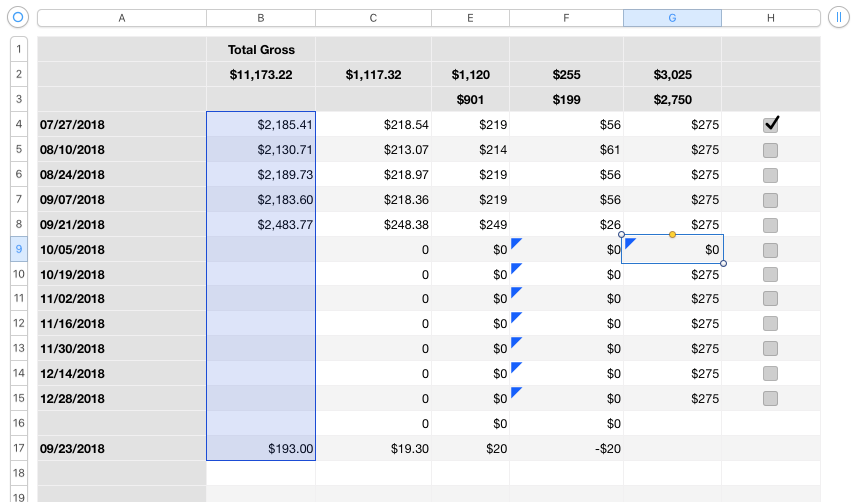
Task: Uncheck the 07/27/2018 row checkbox
Action: pos(770,124)
